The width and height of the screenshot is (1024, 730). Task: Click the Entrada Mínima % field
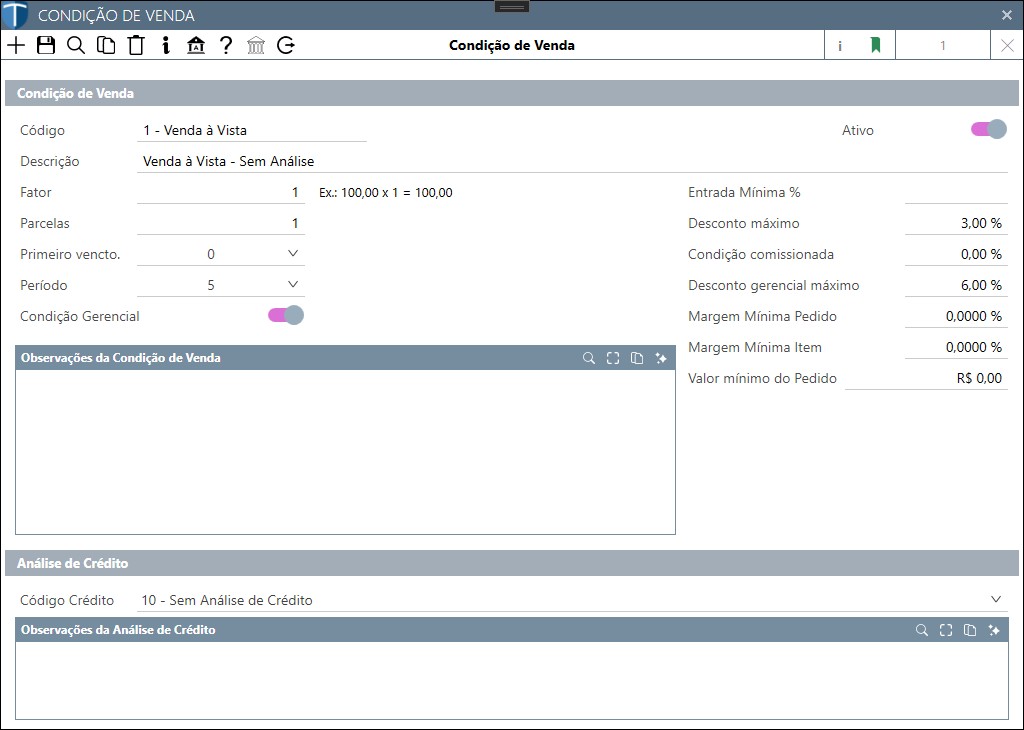coord(956,192)
